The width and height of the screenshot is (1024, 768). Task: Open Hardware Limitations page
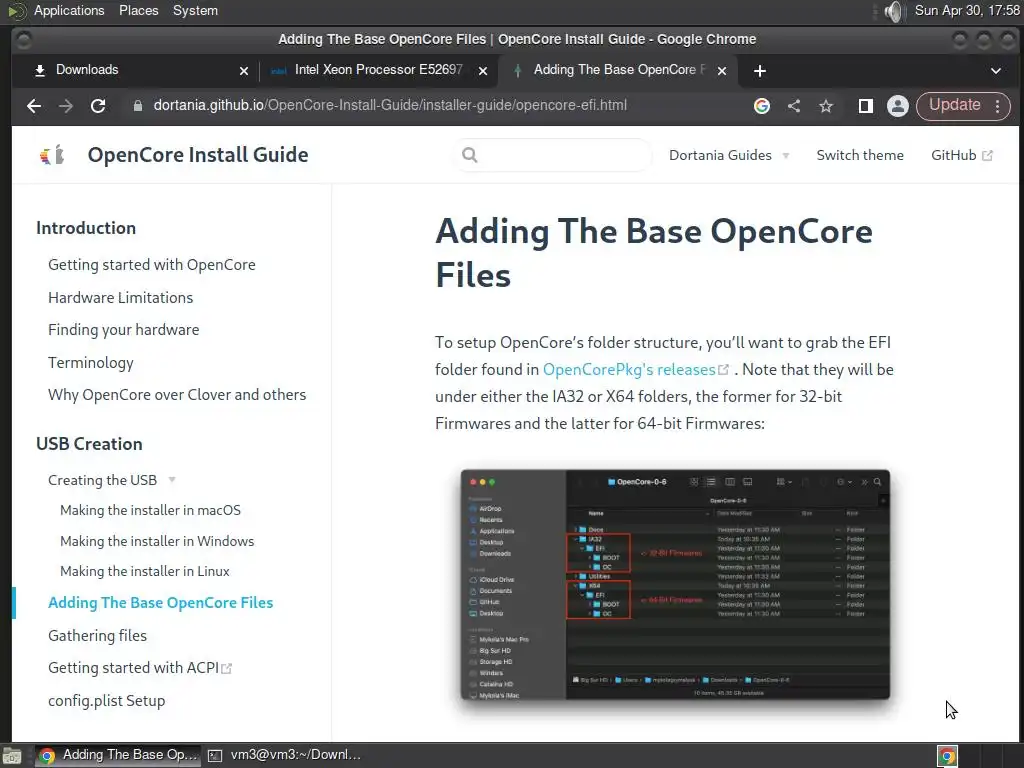120,297
